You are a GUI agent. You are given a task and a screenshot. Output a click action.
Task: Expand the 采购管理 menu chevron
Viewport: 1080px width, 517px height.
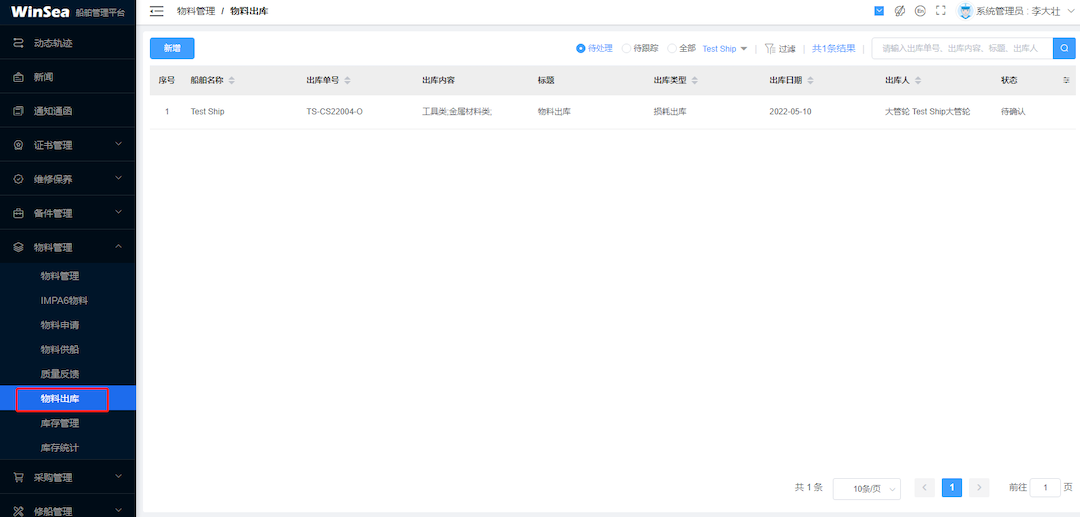118,476
